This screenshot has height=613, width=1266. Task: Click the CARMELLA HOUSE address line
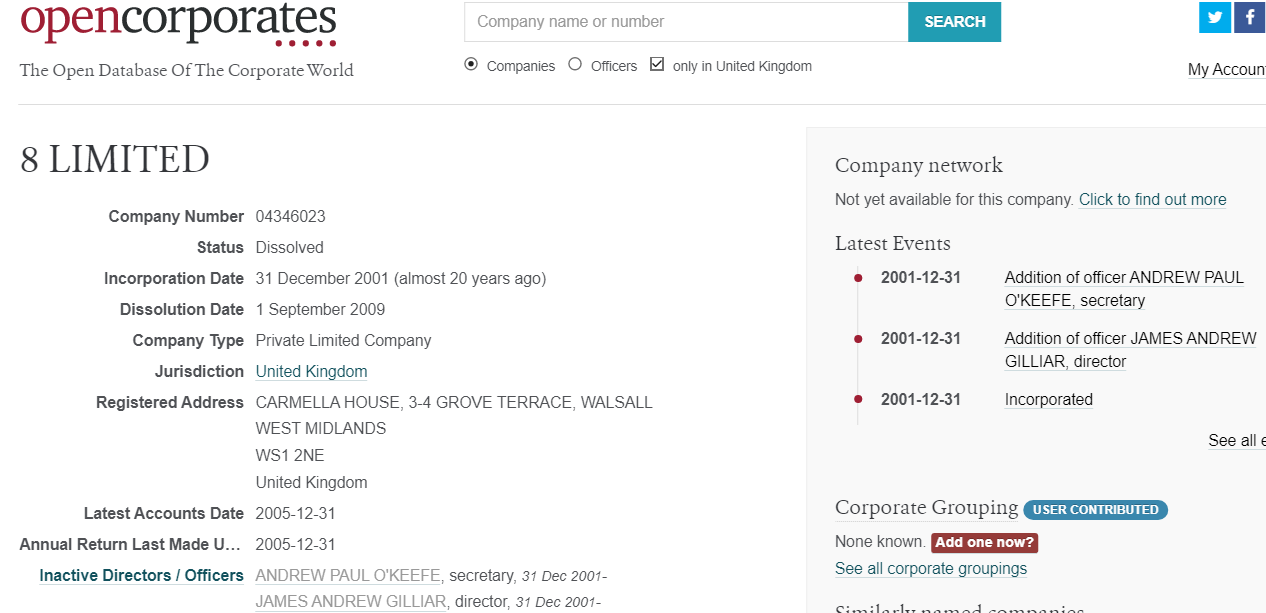454,403
